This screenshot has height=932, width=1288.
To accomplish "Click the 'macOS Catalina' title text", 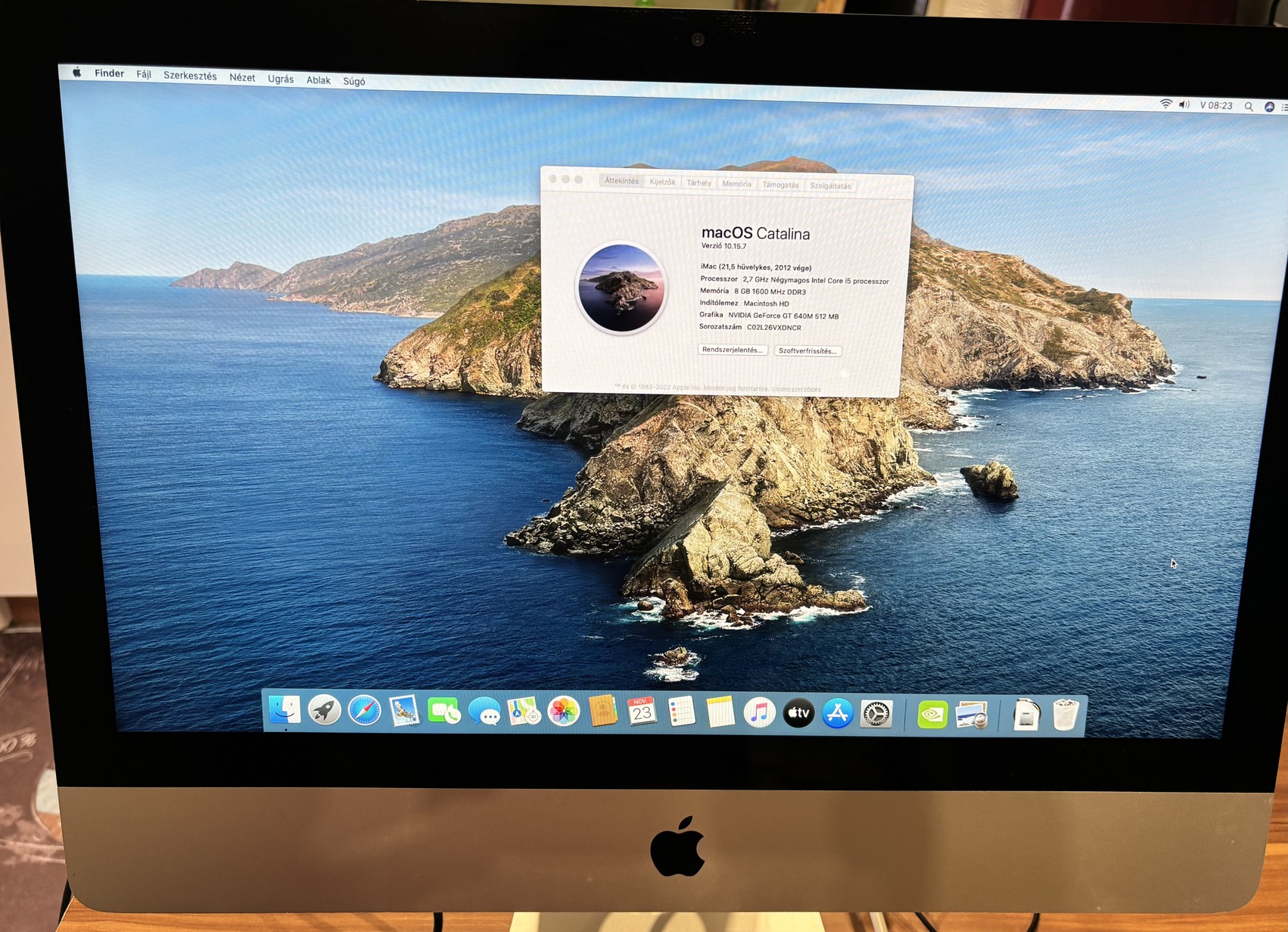I will pos(755,233).
